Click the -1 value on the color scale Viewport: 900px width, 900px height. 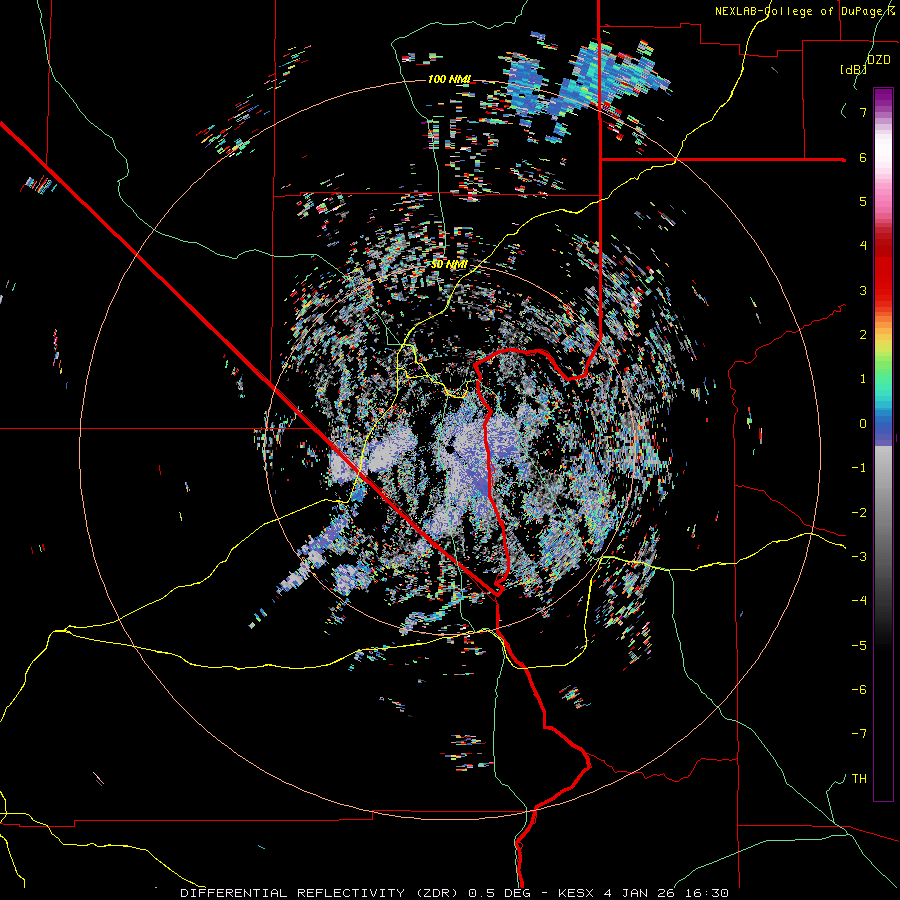click(x=859, y=468)
